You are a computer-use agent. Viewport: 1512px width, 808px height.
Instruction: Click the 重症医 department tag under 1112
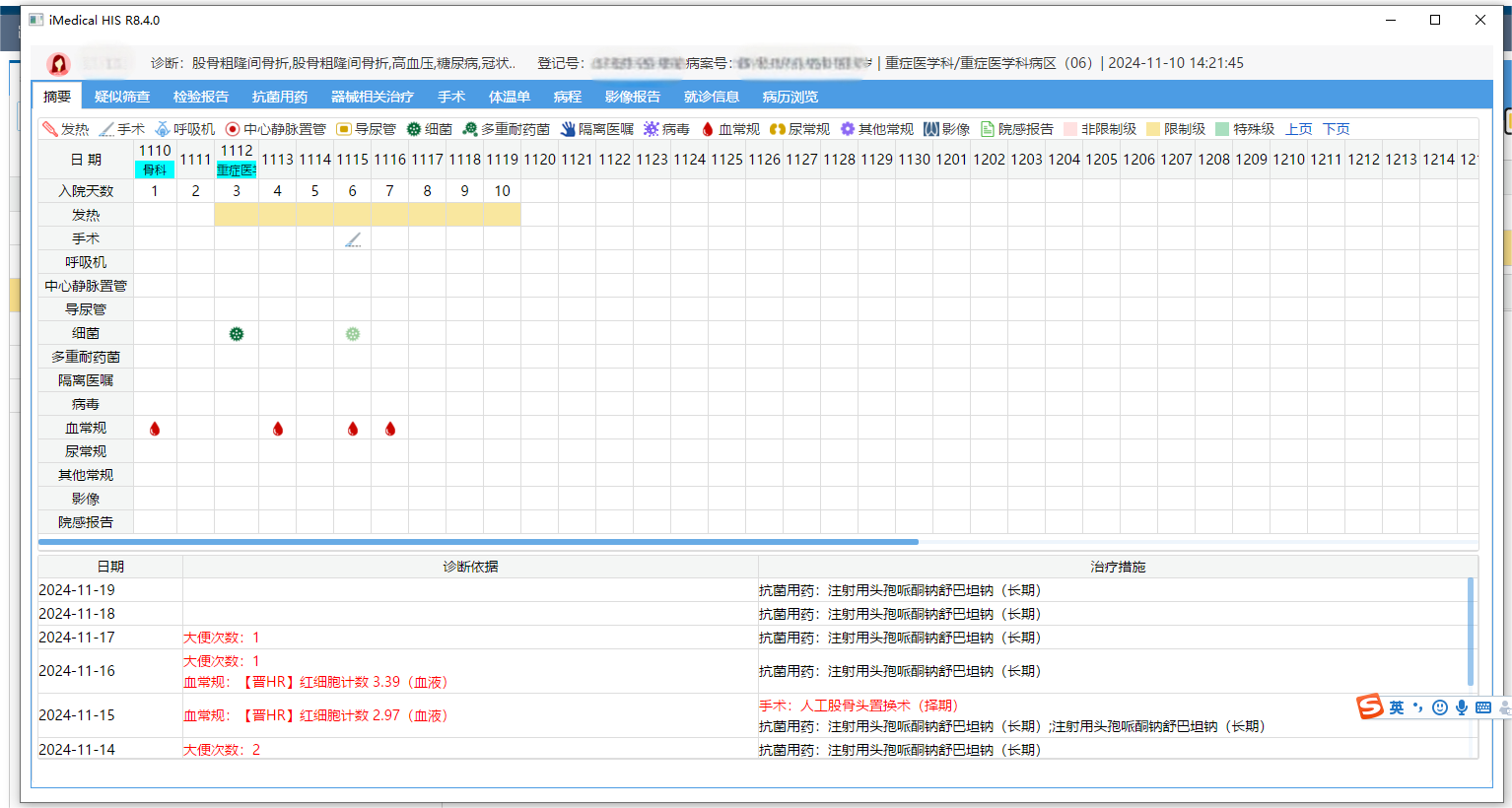237,169
